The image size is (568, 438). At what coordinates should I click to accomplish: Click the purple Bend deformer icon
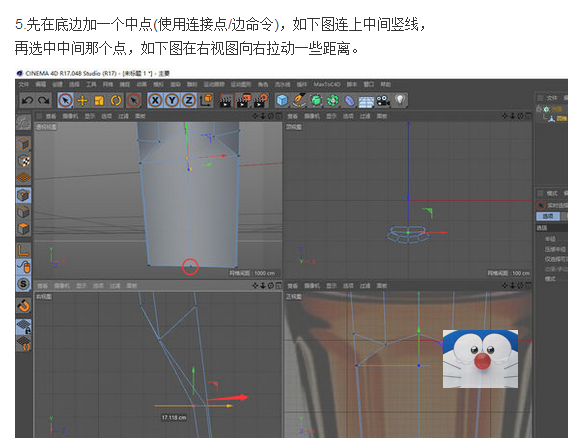(x=349, y=101)
